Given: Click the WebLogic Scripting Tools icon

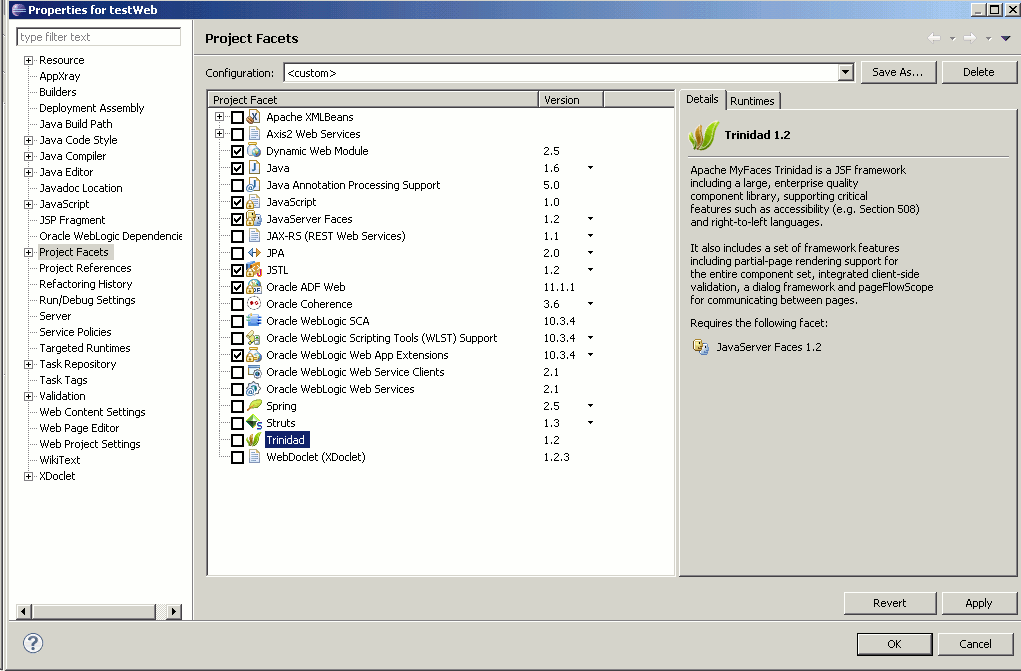Looking at the screenshot, I should point(254,337).
